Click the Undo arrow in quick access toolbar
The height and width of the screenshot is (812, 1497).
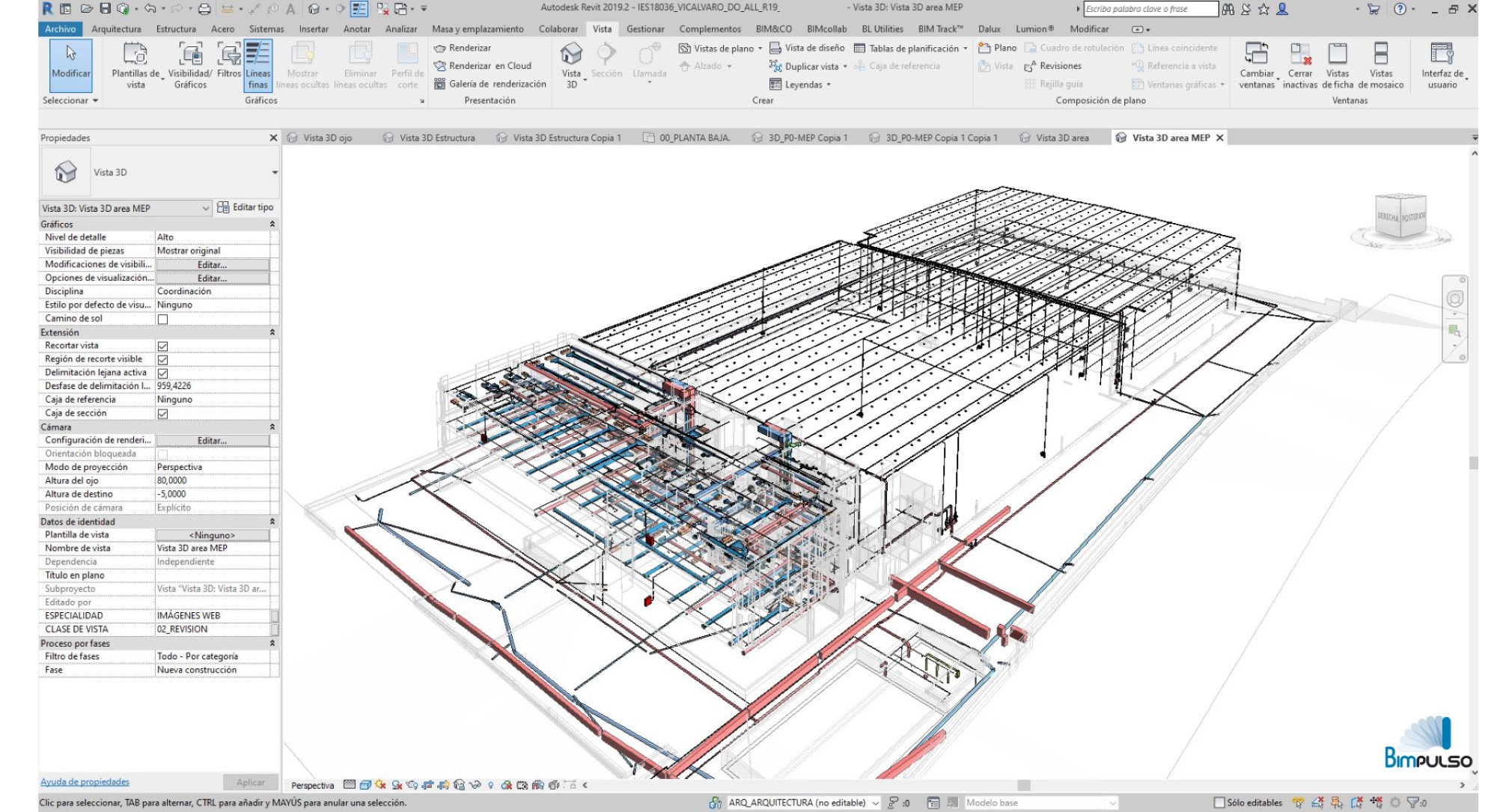[x=150, y=9]
